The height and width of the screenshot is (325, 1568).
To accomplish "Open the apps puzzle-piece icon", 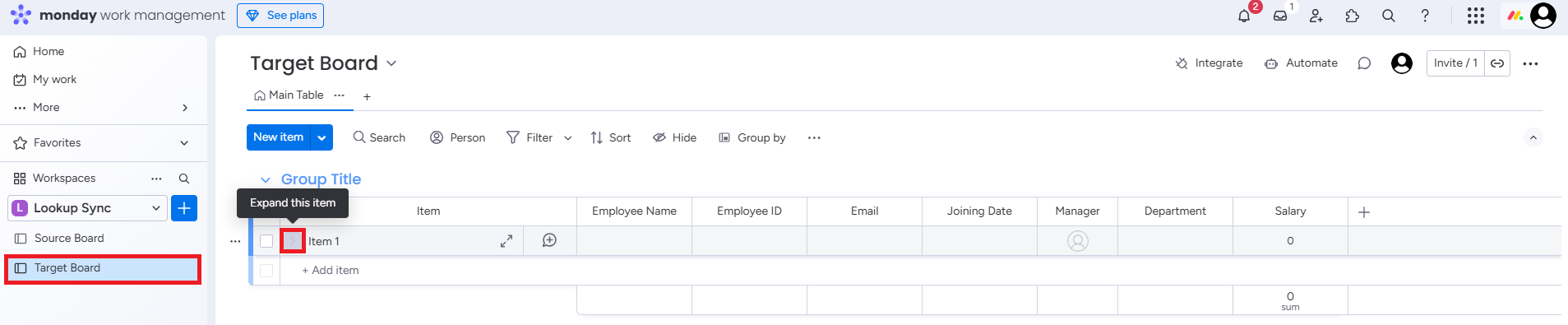I will click(1353, 16).
